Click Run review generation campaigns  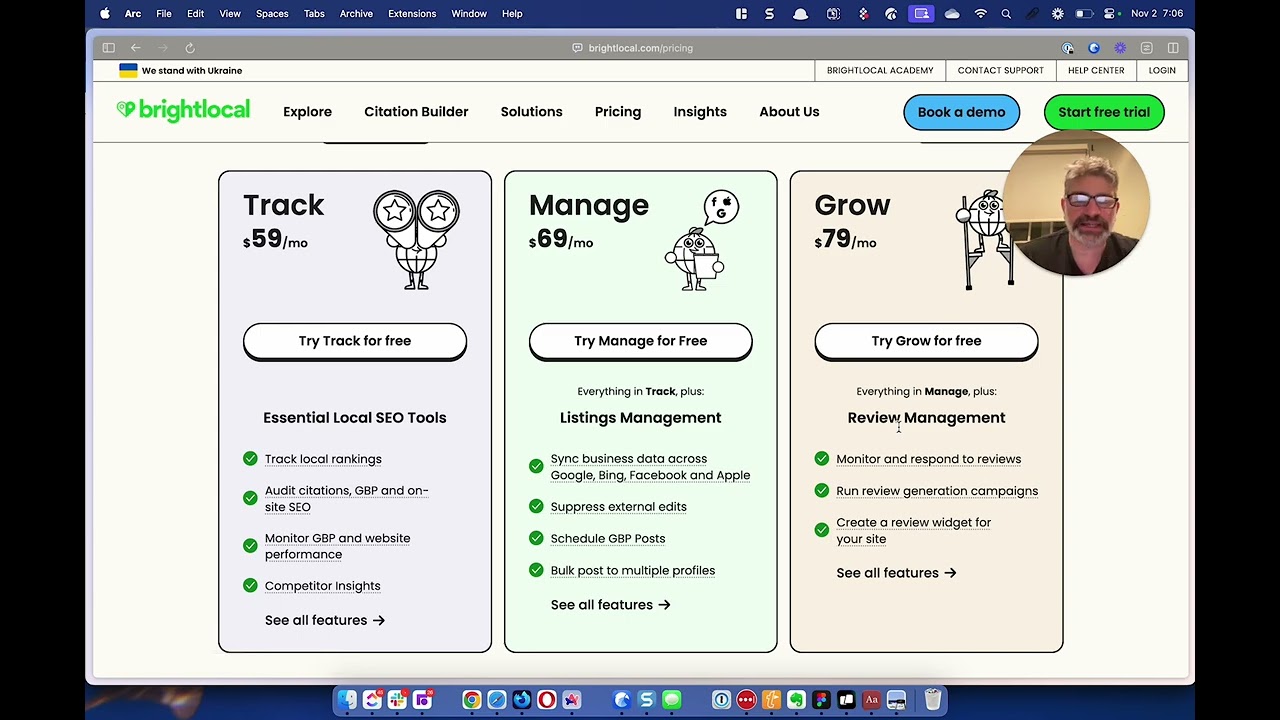click(x=937, y=491)
